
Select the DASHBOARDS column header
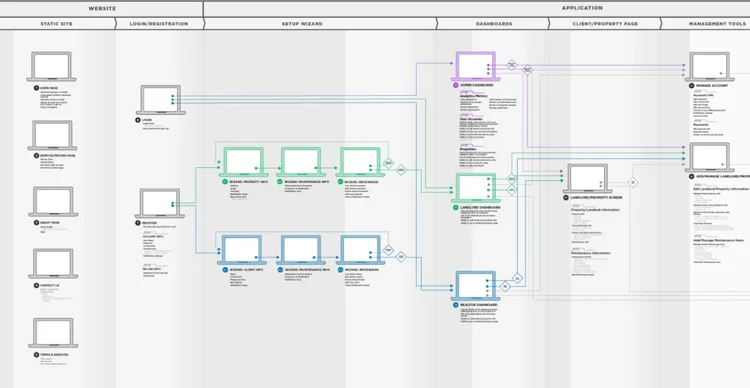[494, 23]
